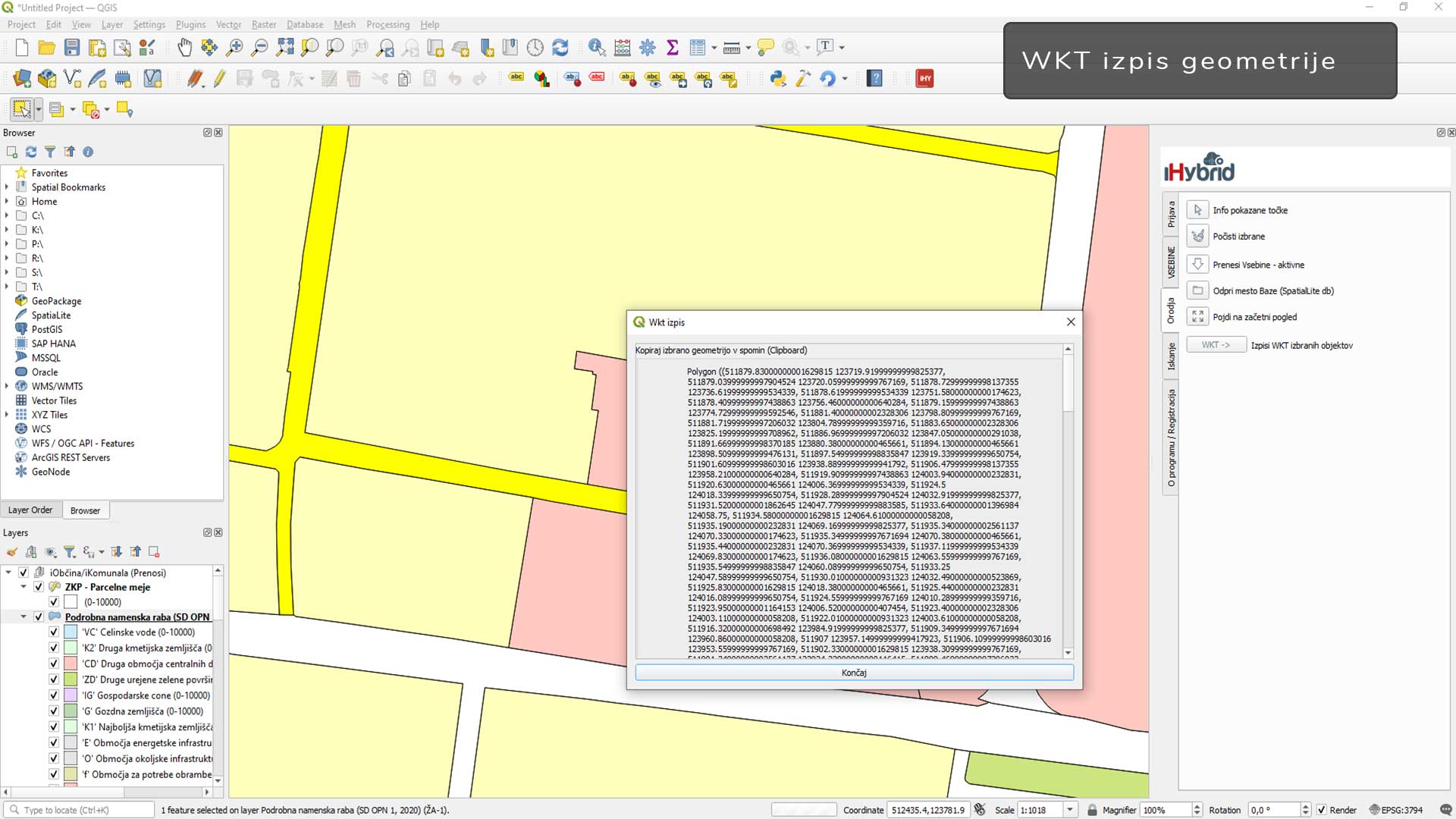
Task: Expand the WMS/WMTS browser node
Action: click(x=7, y=386)
